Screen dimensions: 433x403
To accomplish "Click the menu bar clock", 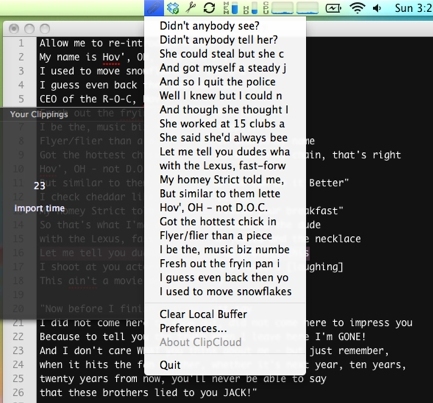I will (413, 8).
